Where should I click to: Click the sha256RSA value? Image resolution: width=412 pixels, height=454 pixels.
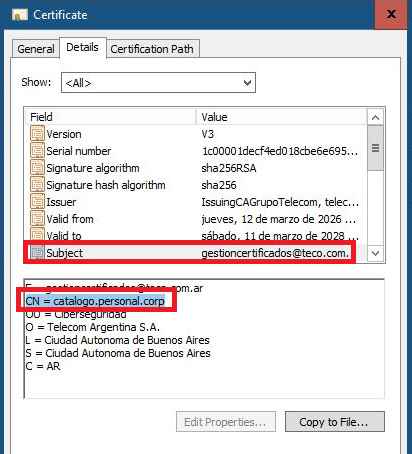point(229,168)
